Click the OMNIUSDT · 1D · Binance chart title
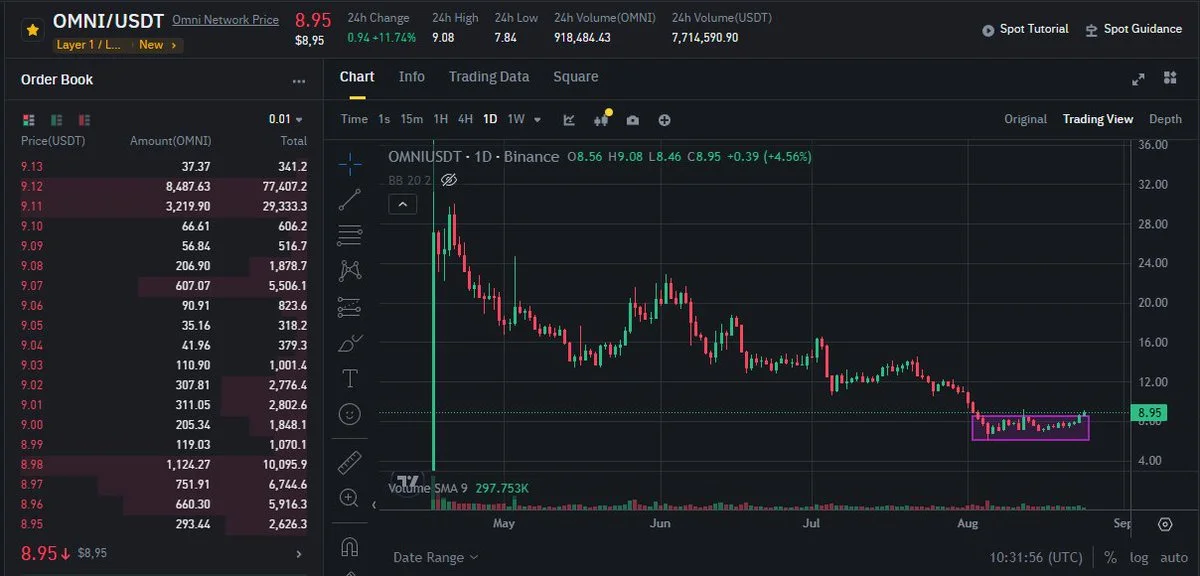Screen dimensions: 1200x576 (474, 157)
